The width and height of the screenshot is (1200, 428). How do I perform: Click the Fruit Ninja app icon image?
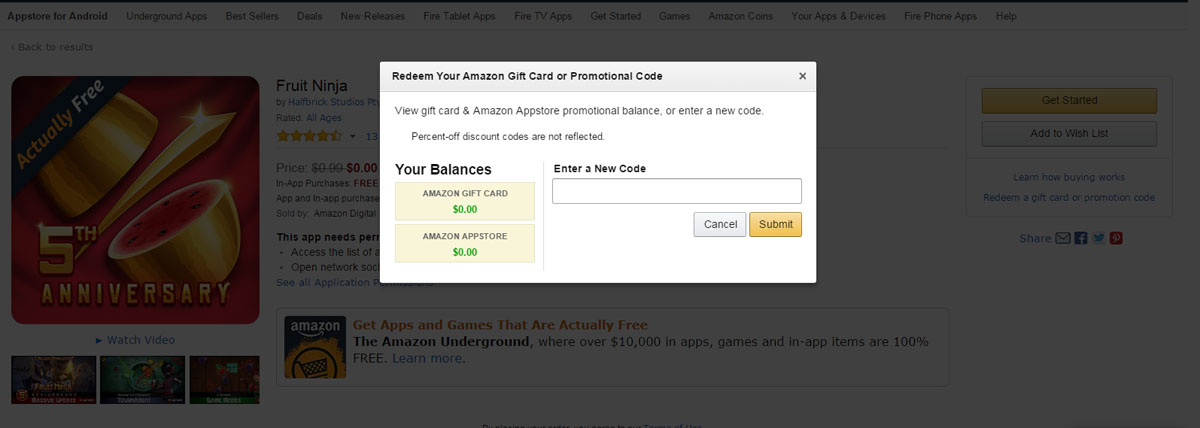click(x=135, y=200)
